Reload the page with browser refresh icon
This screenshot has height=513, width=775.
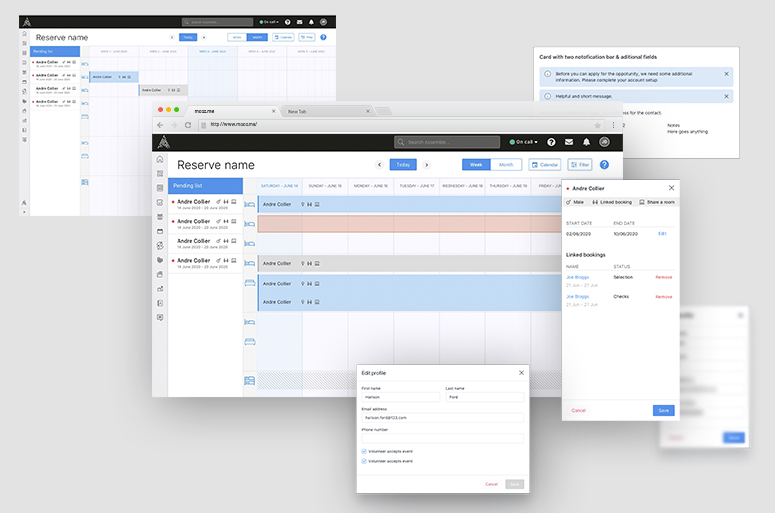188,125
